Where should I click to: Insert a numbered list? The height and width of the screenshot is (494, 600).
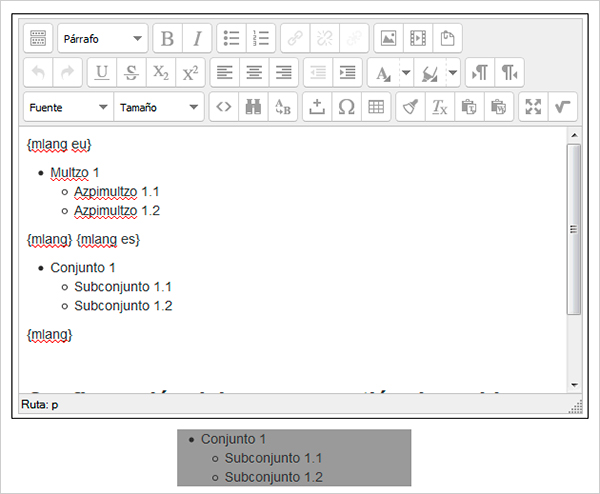pos(261,39)
